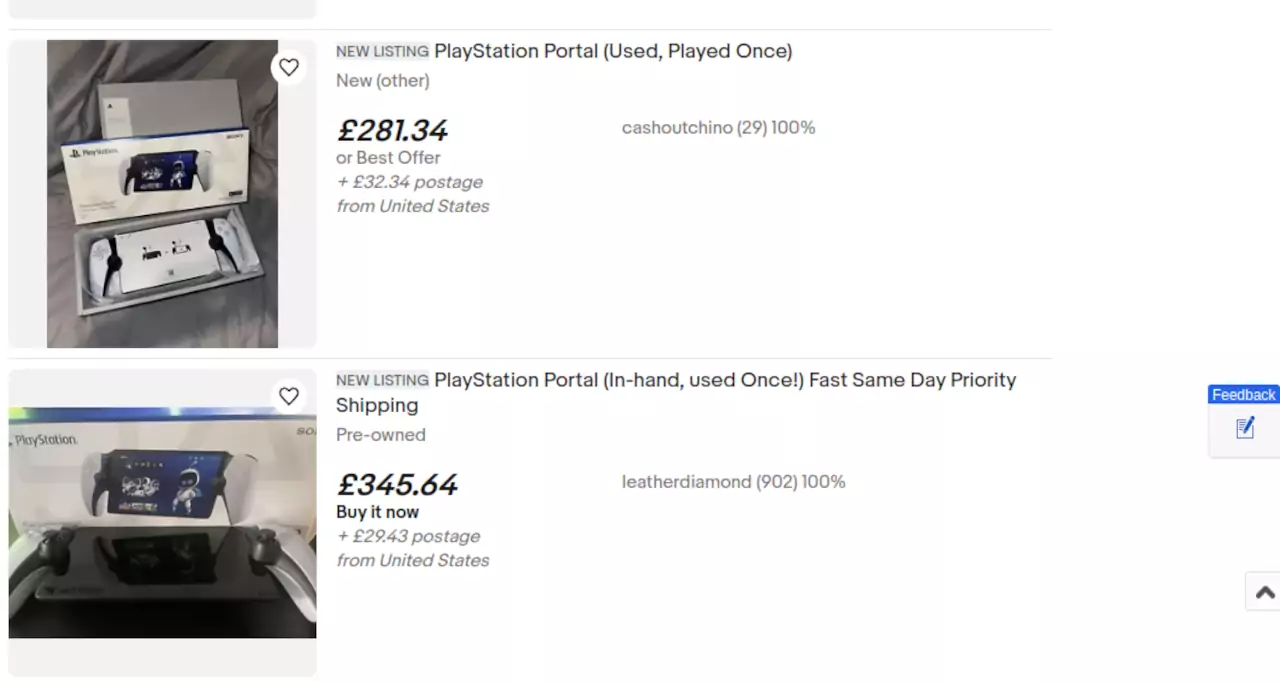The image size is (1280, 682).
Task: Click the "Buy it now" label
Action: click(377, 512)
